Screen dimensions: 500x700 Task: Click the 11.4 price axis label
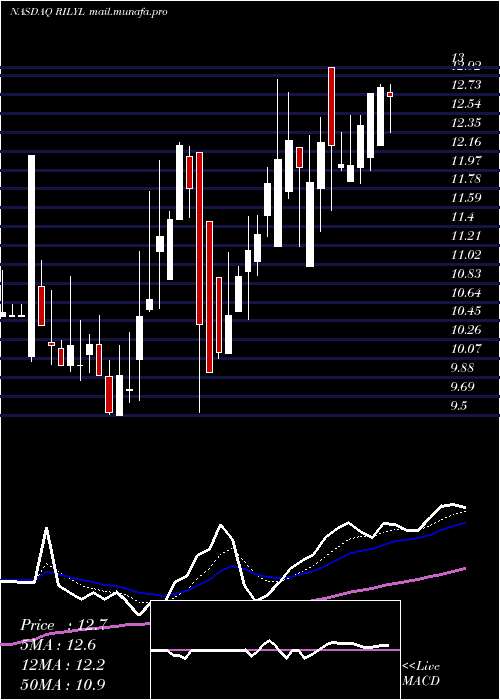tap(463, 217)
